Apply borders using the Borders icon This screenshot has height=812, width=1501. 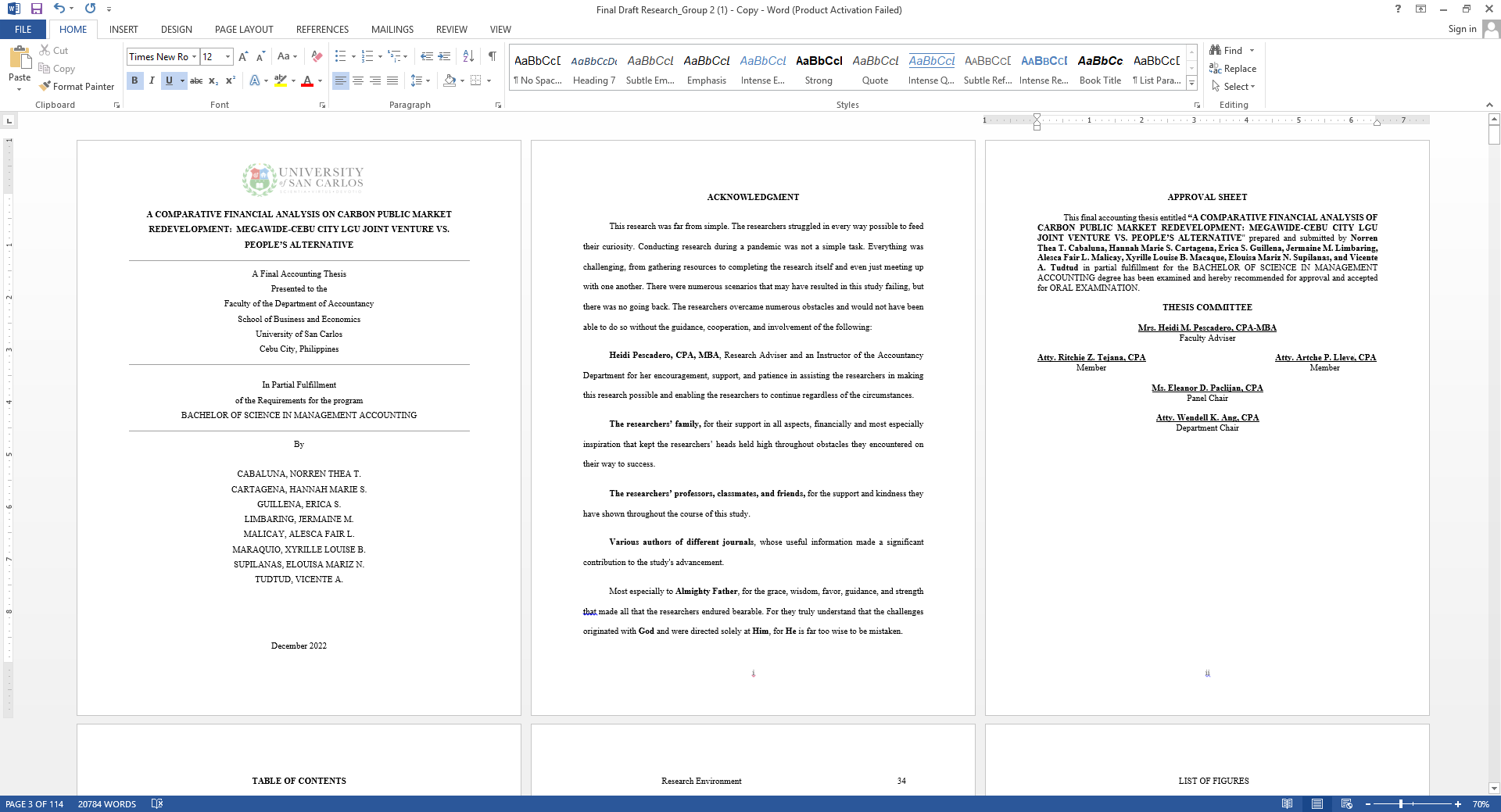475,80
